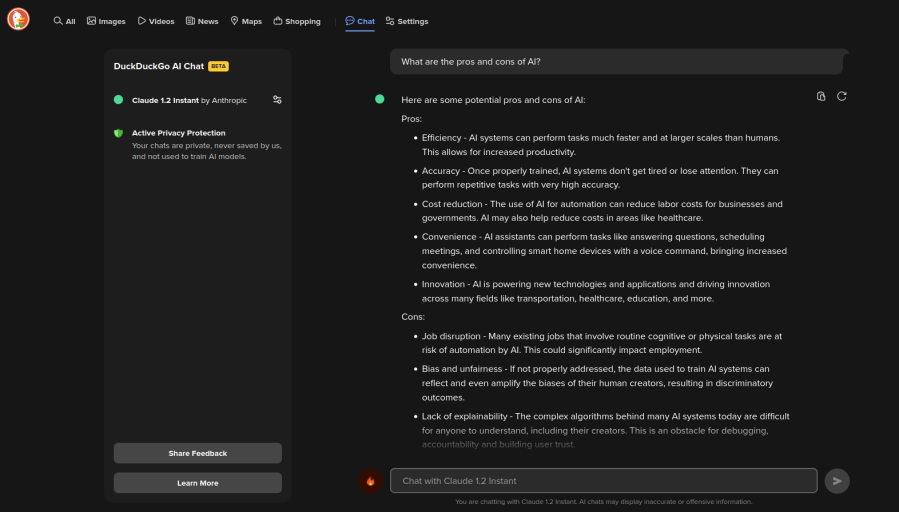The image size is (899, 512).
Task: Switch to the Images tab
Action: (x=106, y=21)
